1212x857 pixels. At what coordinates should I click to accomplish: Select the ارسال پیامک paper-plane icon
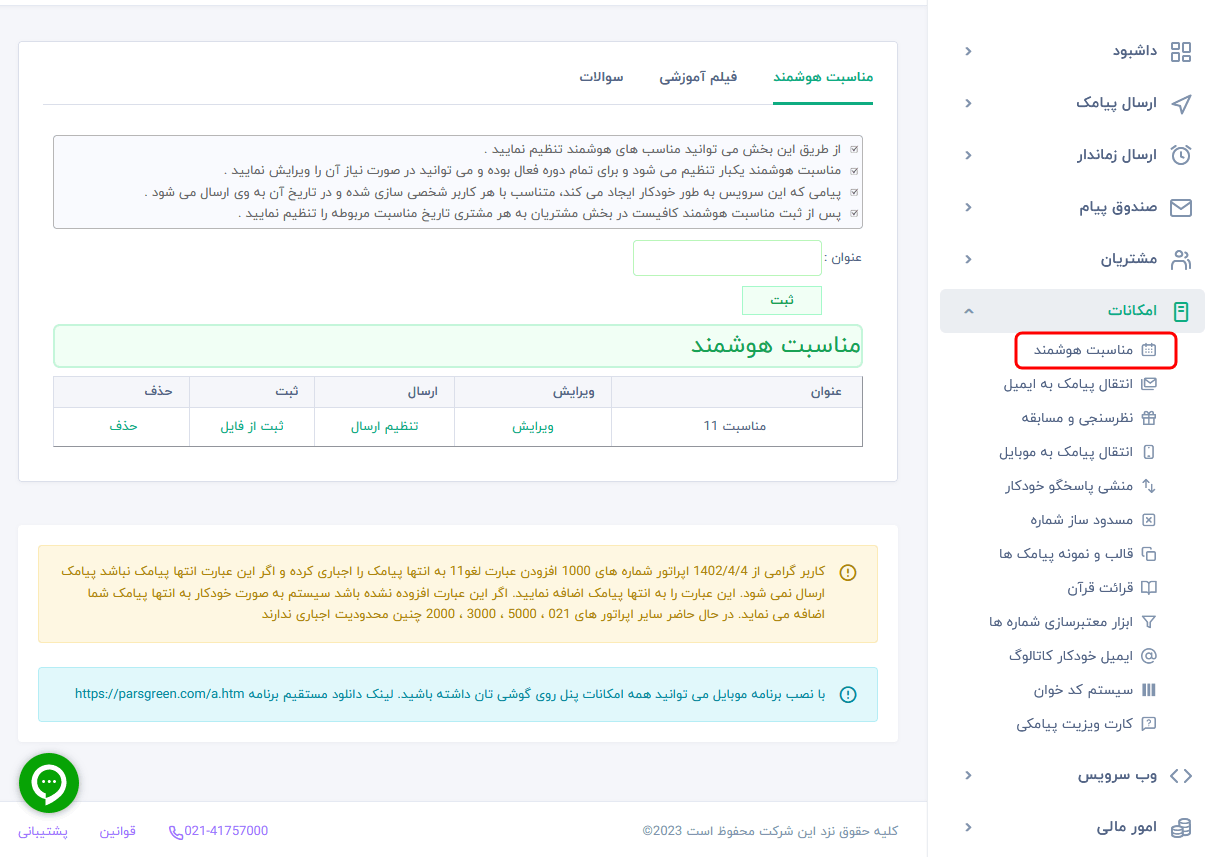pyautogui.click(x=1182, y=103)
